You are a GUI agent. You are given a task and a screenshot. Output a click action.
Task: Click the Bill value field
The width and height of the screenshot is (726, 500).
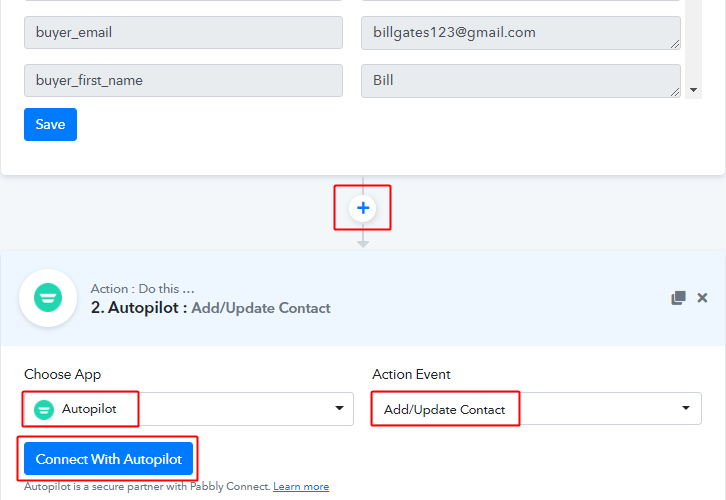[x=521, y=81]
